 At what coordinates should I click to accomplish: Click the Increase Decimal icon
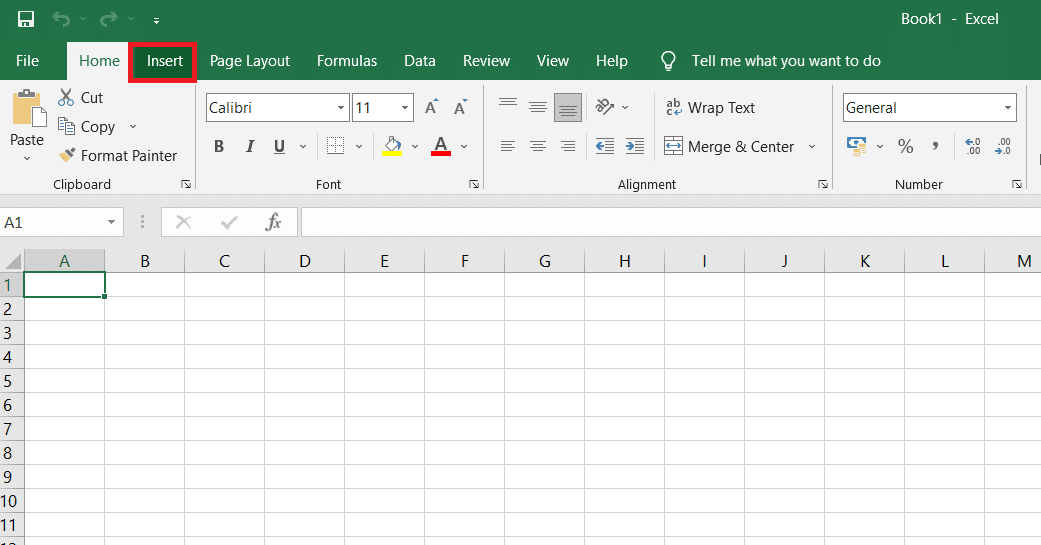pyautogui.click(x=973, y=146)
